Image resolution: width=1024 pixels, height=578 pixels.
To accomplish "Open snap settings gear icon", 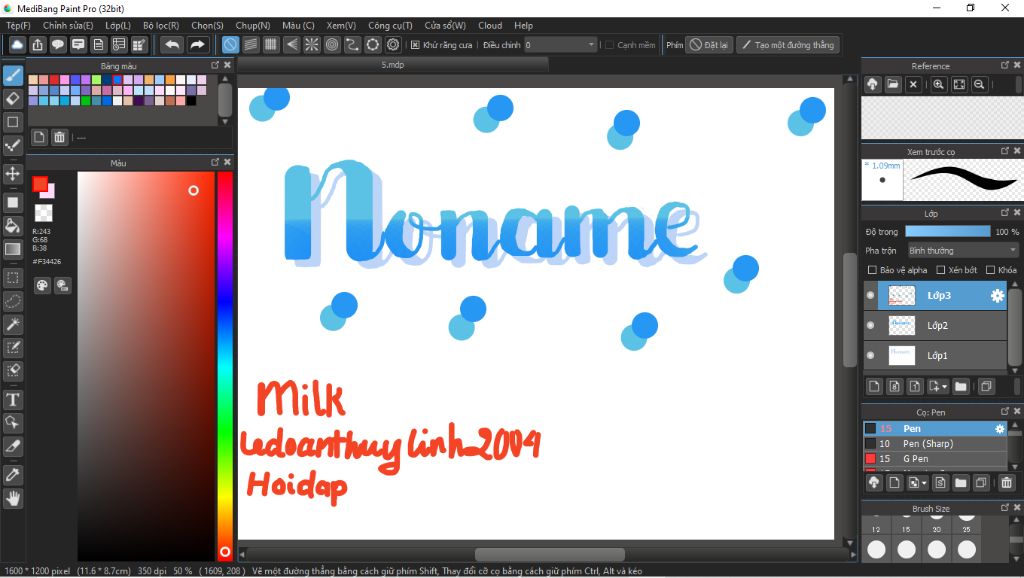I will point(393,45).
